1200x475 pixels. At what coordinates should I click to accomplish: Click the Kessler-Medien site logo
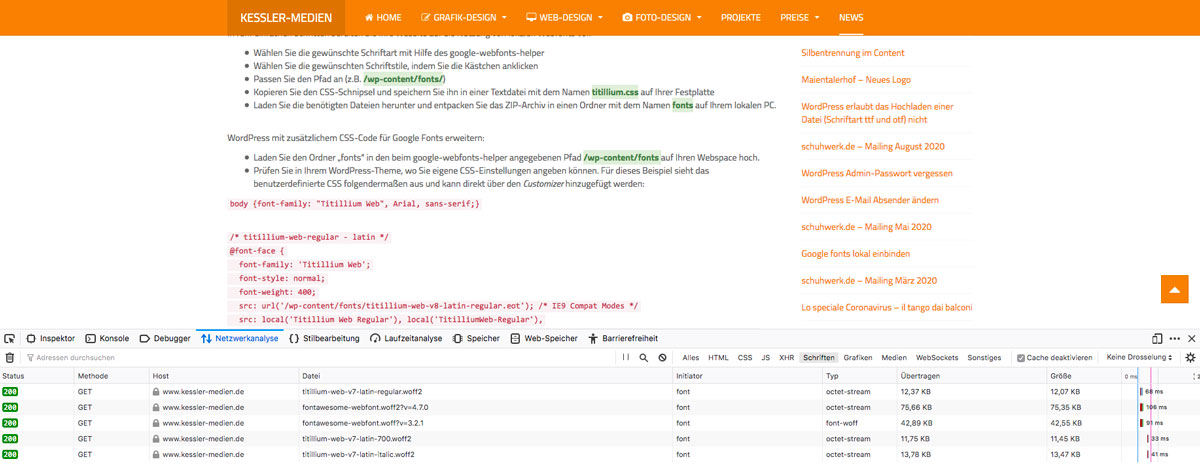(x=286, y=17)
